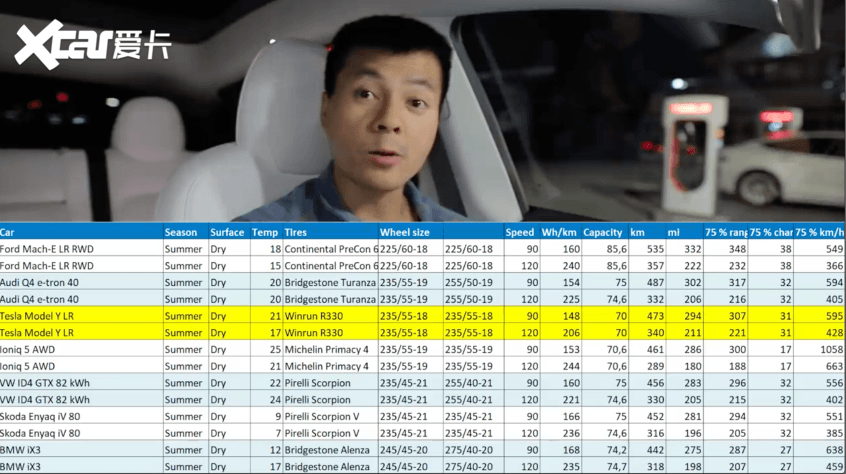
Task: Click the mi value 211 for Tesla Model Y
Action: pos(693,333)
